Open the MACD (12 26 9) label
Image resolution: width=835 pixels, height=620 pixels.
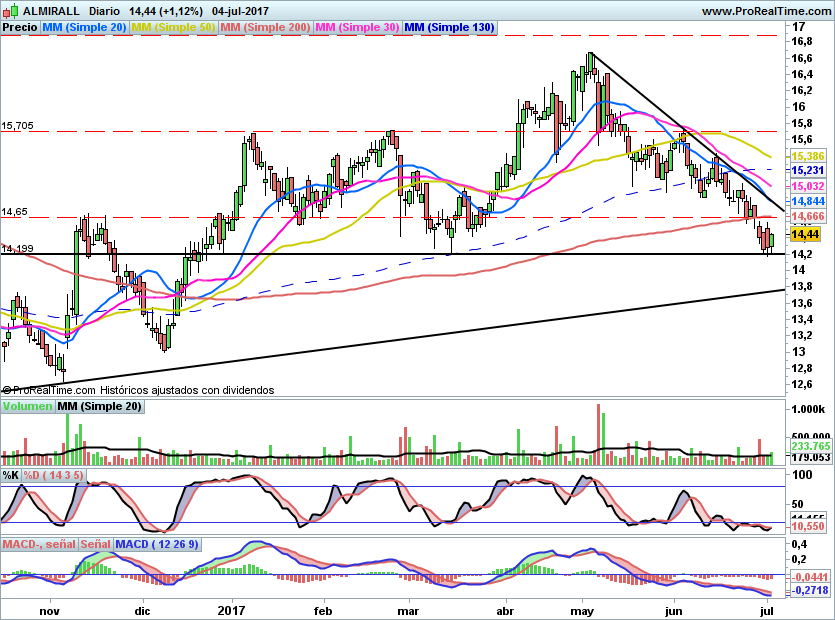click(x=158, y=544)
